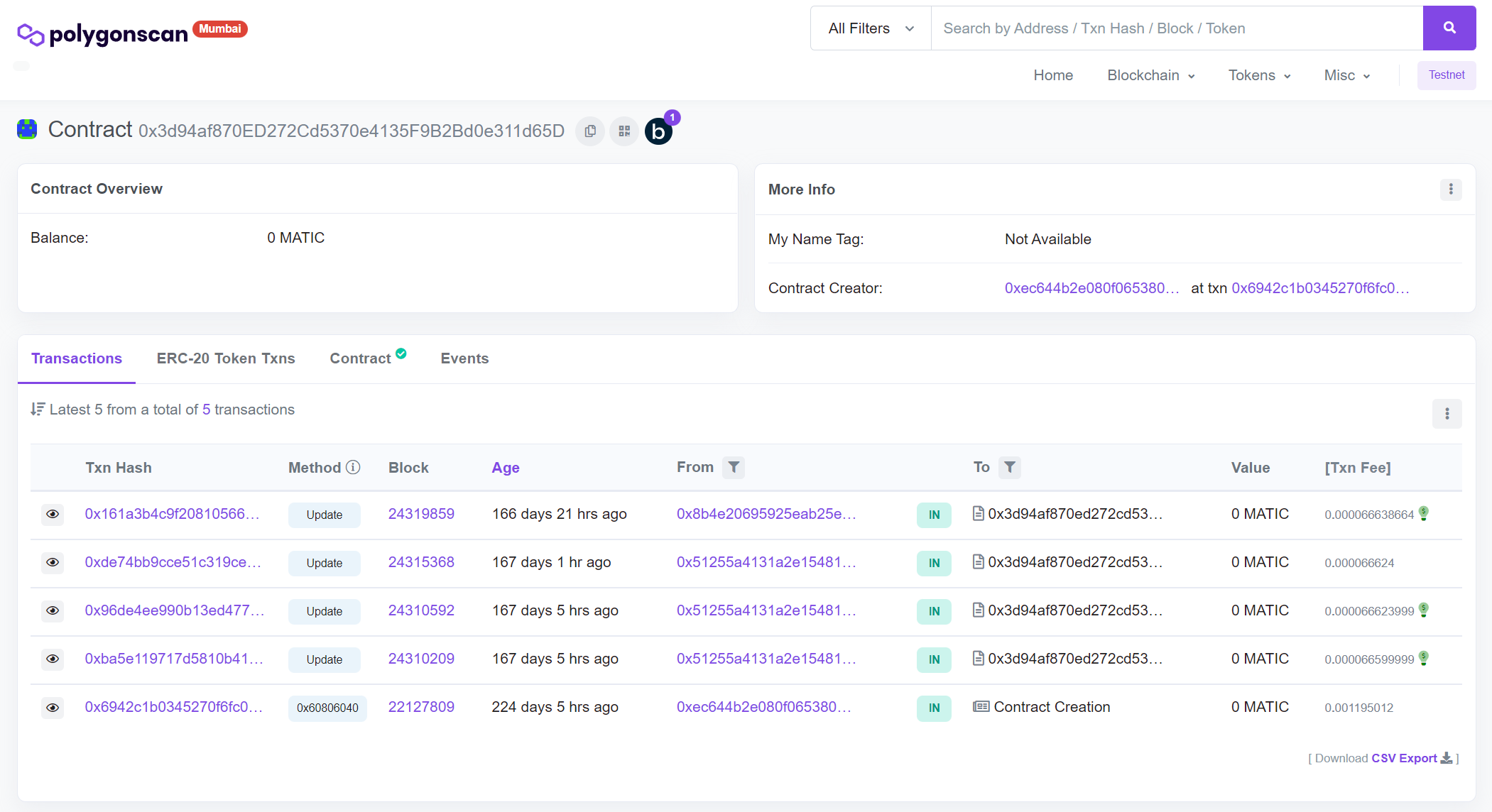Screen dimensions: 1492x812
Task: Click contract file icon in row 24319859
Action: 979,513
